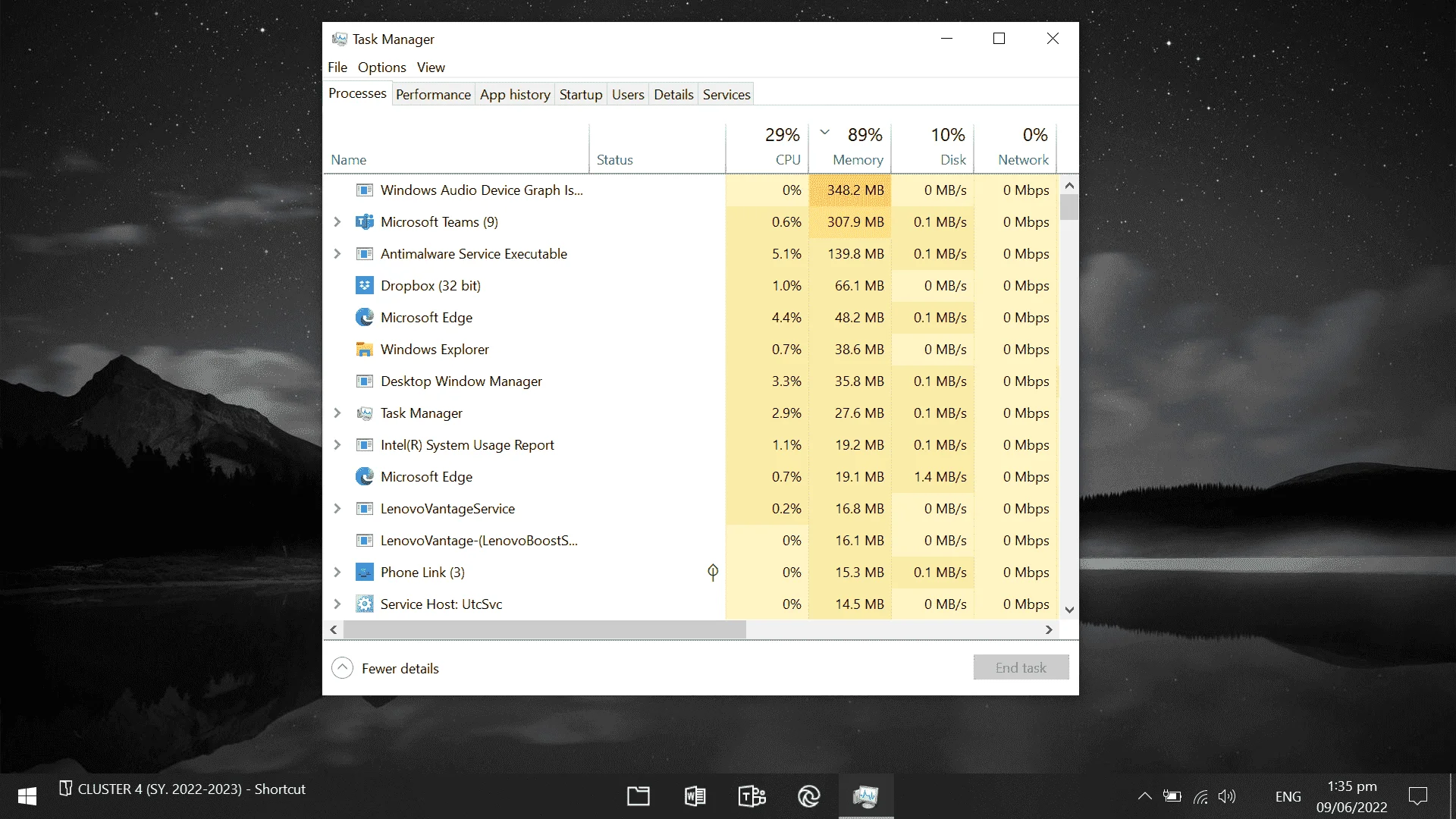
Task: Click the End task button
Action: click(x=1021, y=668)
